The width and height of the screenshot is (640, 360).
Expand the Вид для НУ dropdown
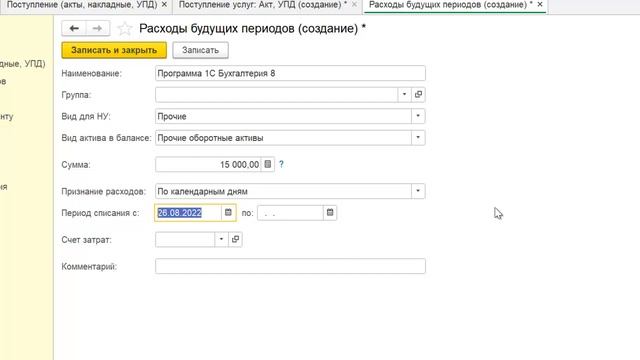pos(418,116)
